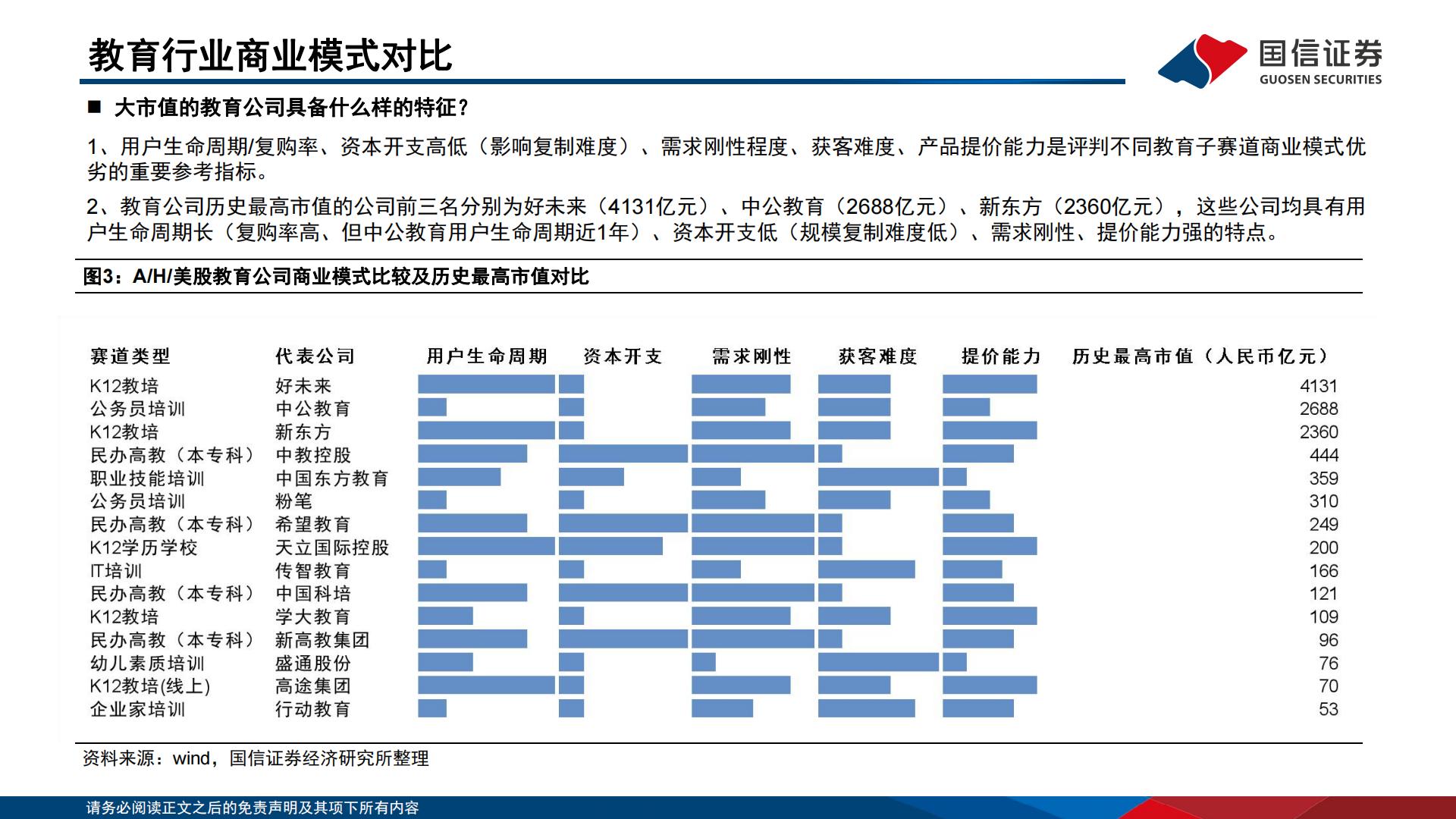Click market value 4131
This screenshot has width=1456, height=819.
coord(1319,386)
